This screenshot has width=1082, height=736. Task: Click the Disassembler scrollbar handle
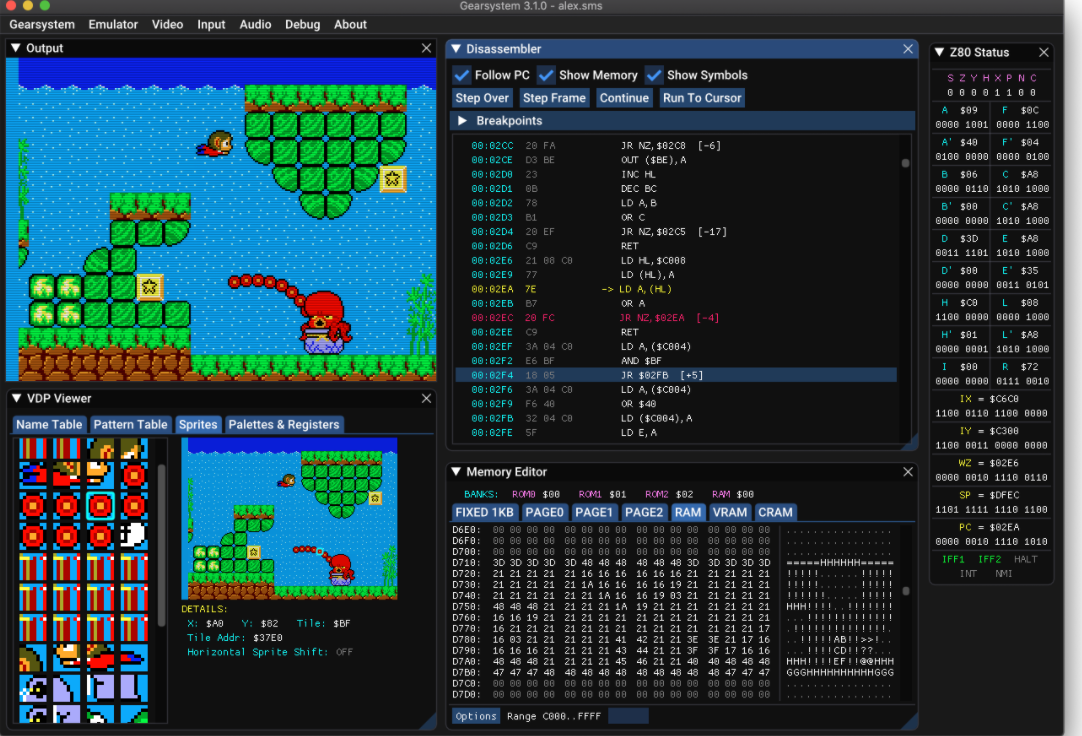click(x=905, y=163)
